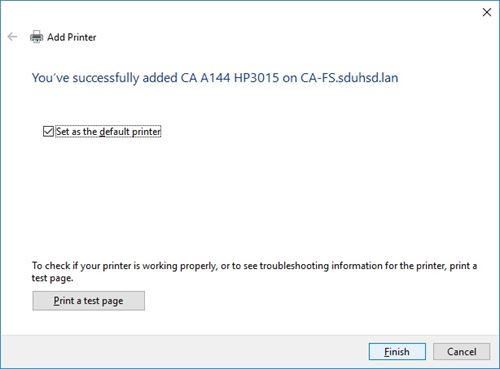500x369 pixels.
Task: Finish the Add Printer wizard
Action: pyautogui.click(x=397, y=352)
